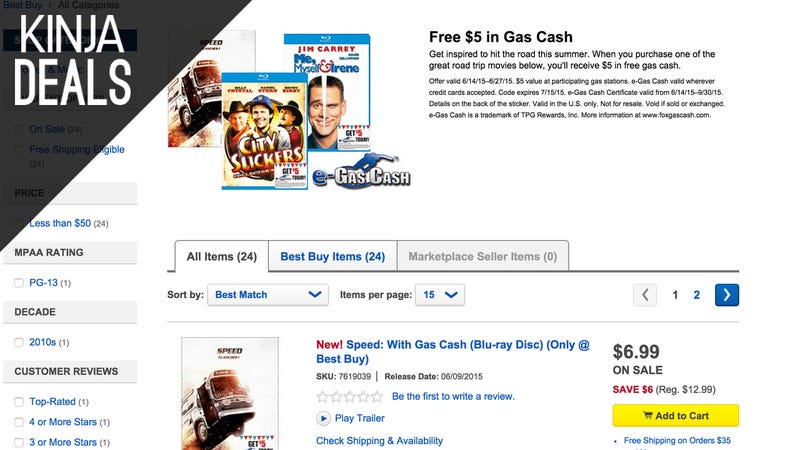Image resolution: width=800 pixels, height=450 pixels.
Task: Open Check Shipping & Availability link
Action: point(379,441)
